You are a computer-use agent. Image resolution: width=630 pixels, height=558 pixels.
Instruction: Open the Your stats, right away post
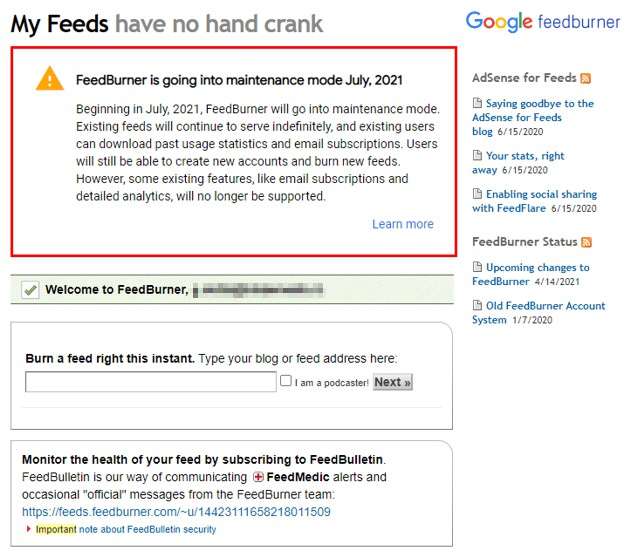point(524,156)
